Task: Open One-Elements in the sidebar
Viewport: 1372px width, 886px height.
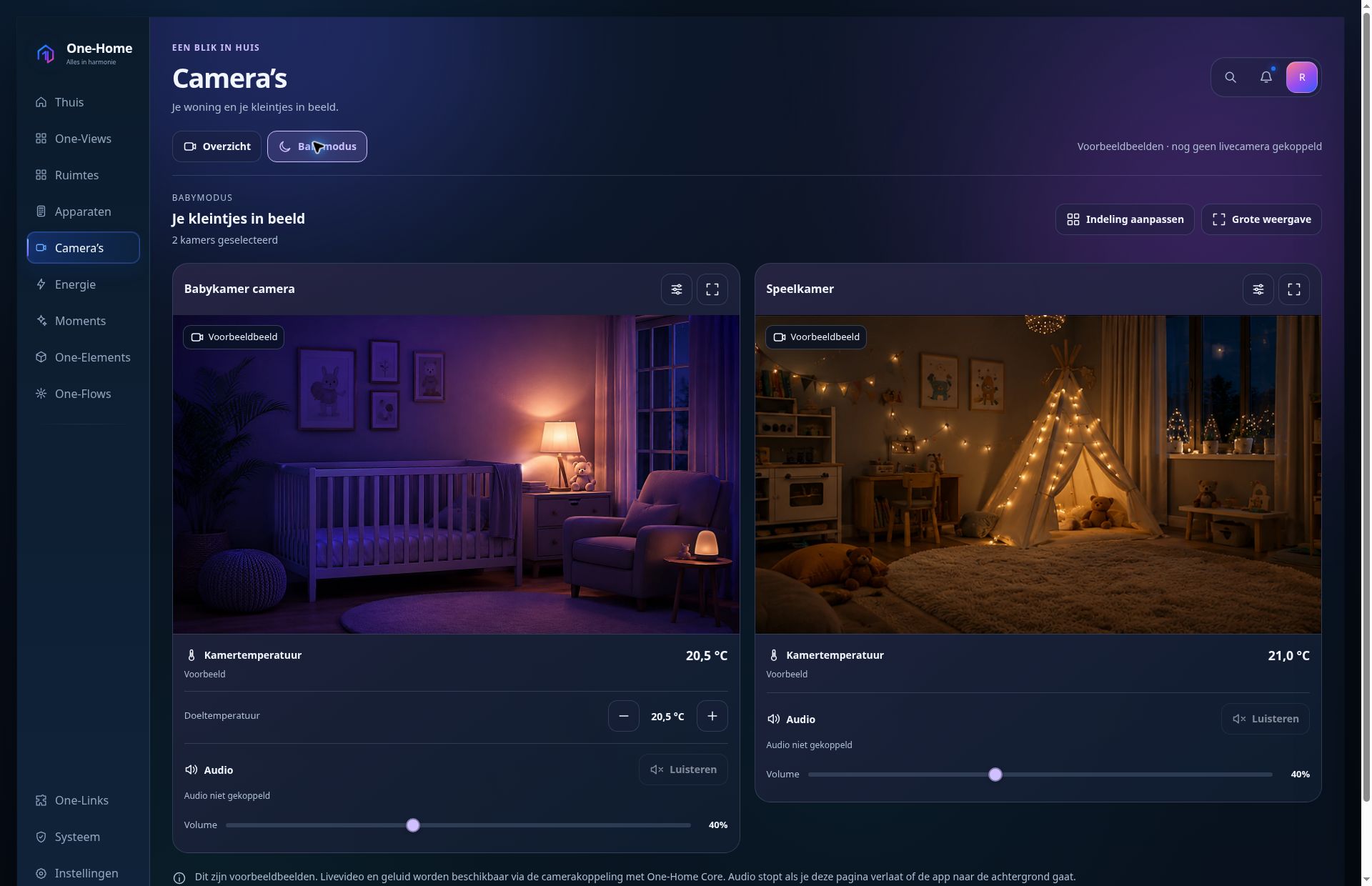Action: [83, 357]
